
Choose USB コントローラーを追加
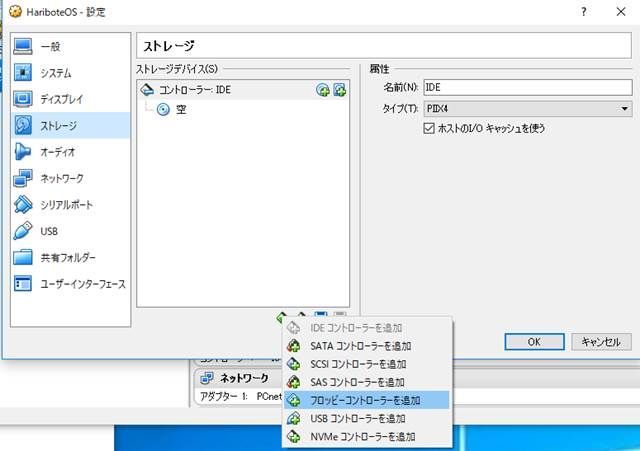(x=367, y=418)
